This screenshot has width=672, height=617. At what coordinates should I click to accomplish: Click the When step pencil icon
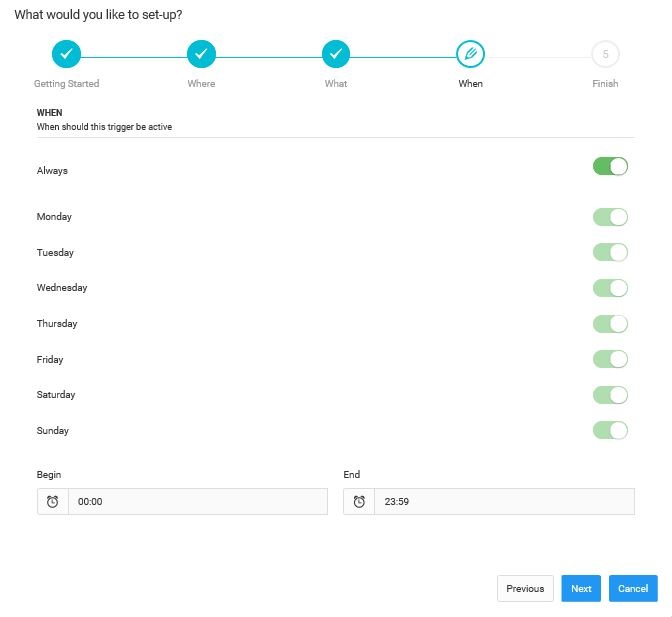pos(470,54)
